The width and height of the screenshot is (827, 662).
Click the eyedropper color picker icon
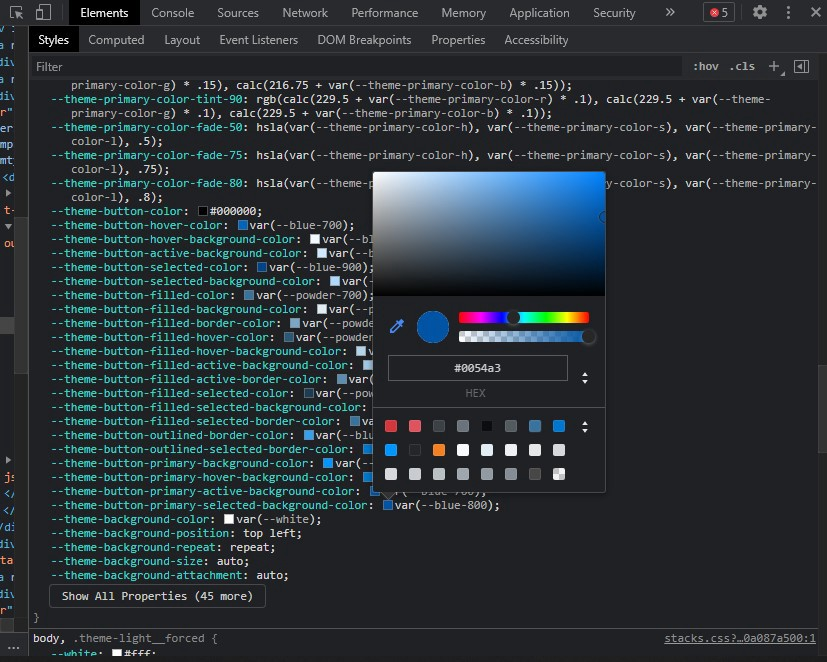tap(396, 327)
